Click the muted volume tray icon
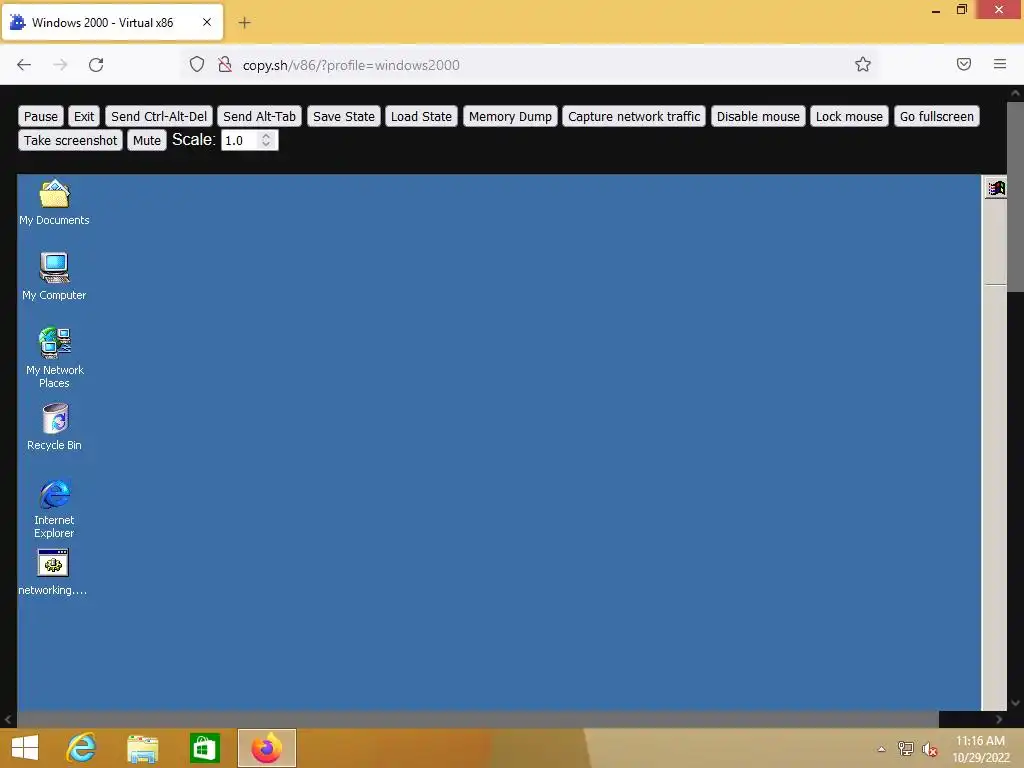This screenshot has width=1024, height=768. click(x=929, y=749)
